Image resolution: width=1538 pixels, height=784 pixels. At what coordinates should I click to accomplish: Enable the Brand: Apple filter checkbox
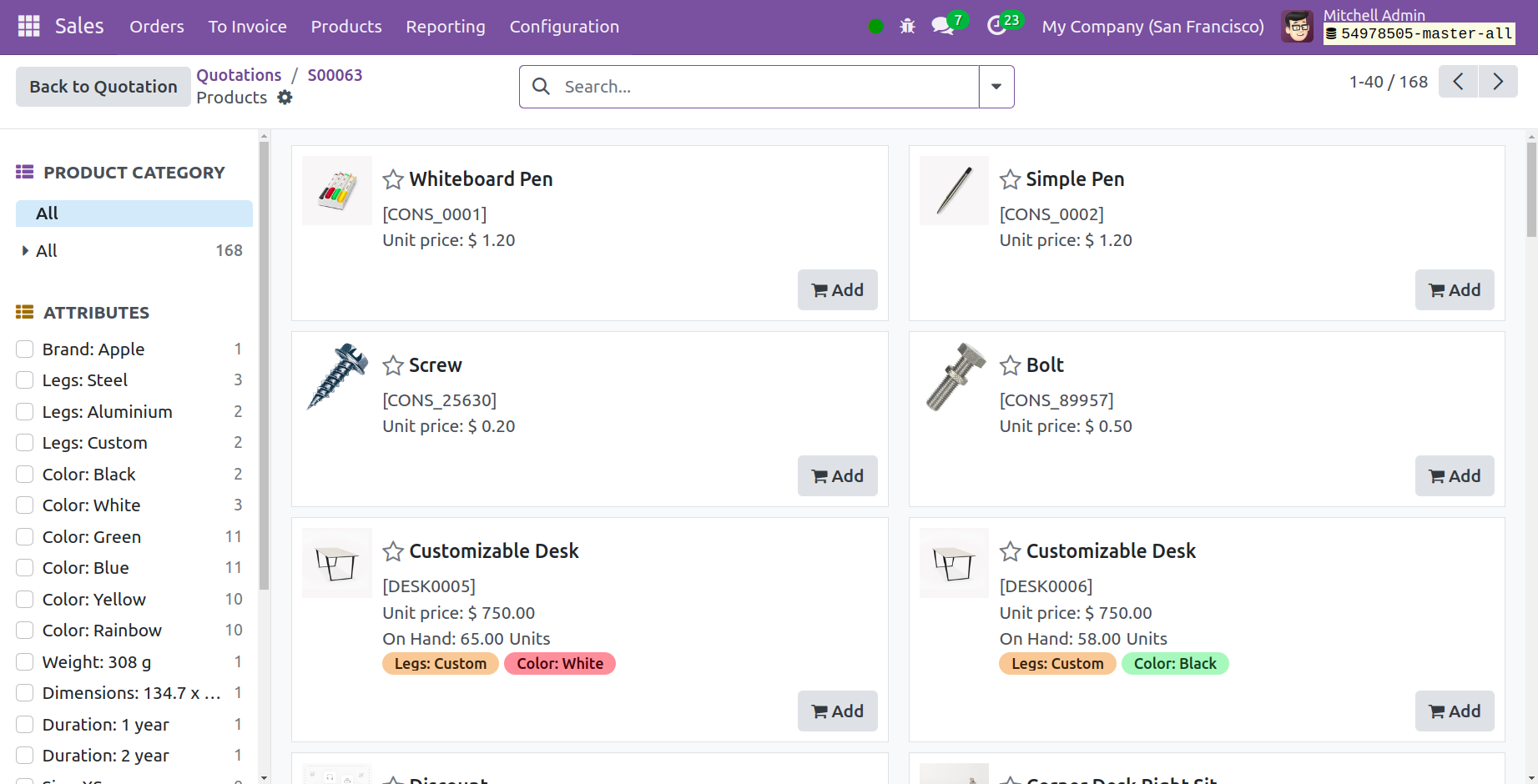point(25,349)
